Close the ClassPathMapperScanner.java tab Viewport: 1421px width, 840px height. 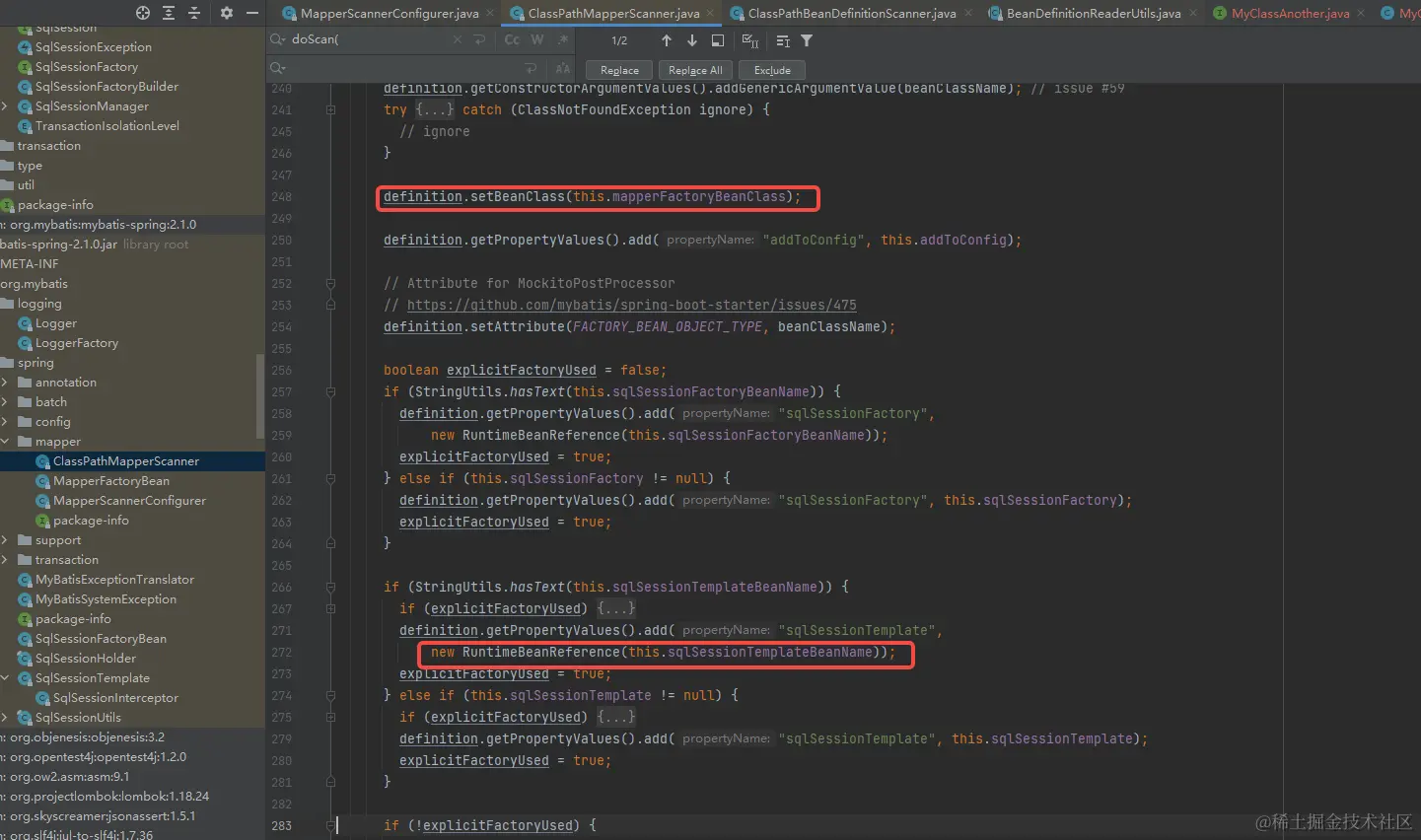point(712,13)
